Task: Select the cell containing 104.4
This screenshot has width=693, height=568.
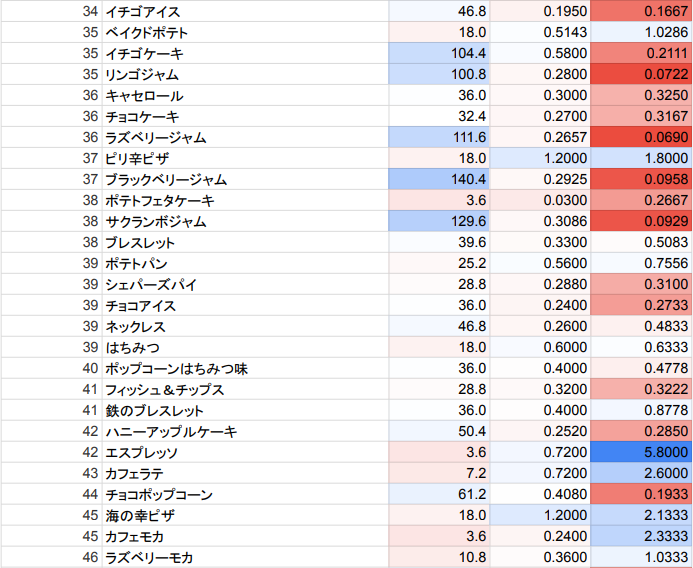Action: pos(440,53)
